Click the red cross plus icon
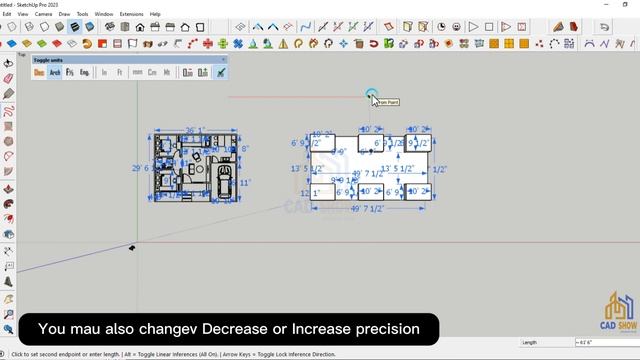 (x=208, y=43)
